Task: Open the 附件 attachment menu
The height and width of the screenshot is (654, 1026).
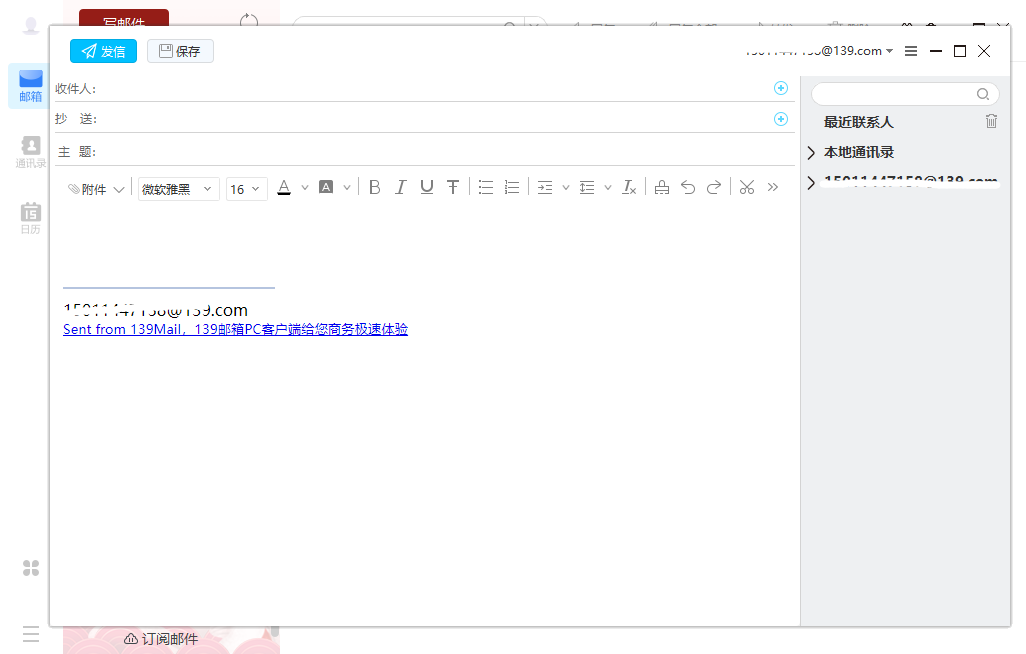Action: [96, 189]
